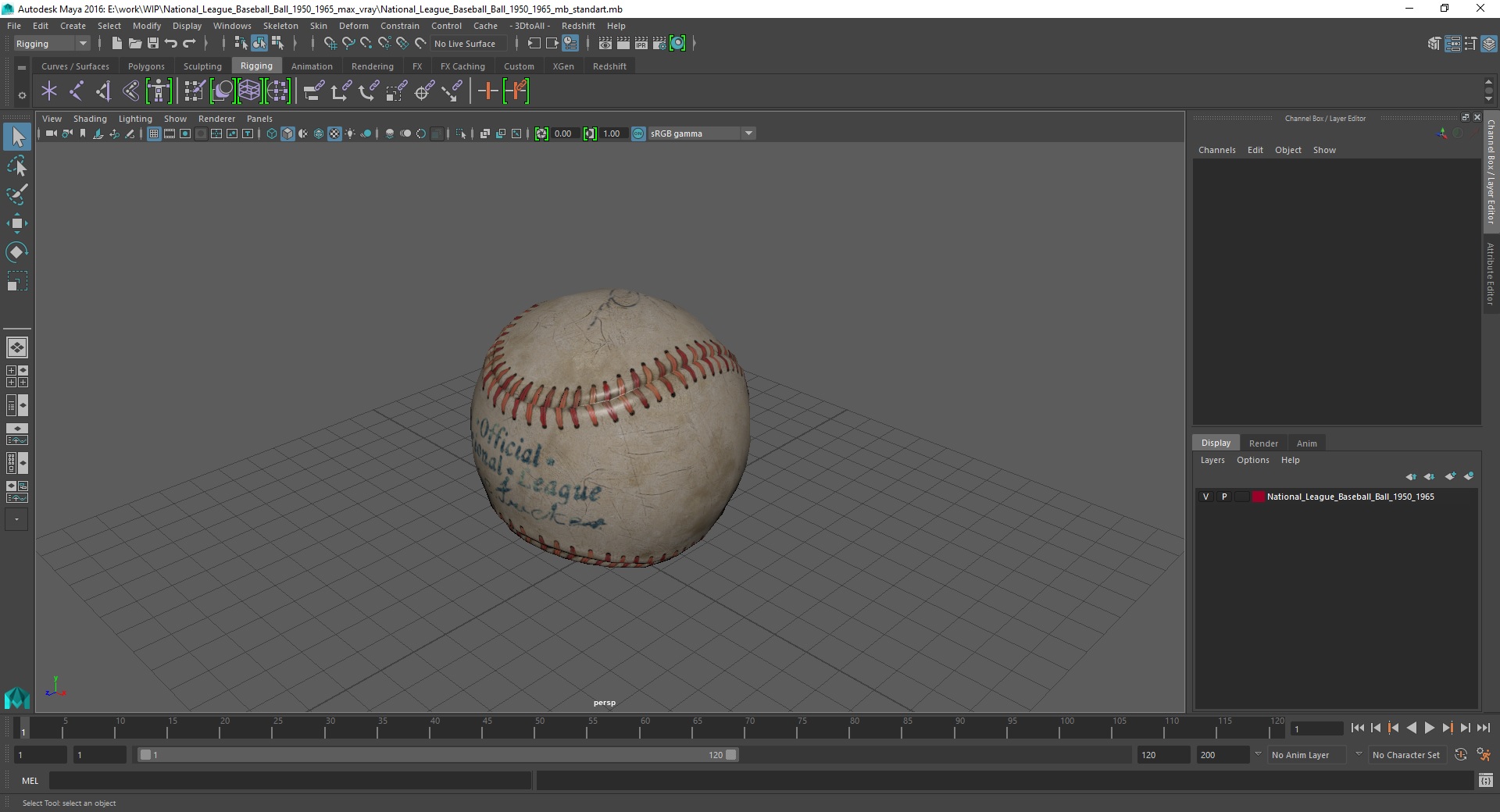Viewport: 1500px width, 812px height.
Task: Choose the Move tool in toolbox
Action: coord(17,223)
